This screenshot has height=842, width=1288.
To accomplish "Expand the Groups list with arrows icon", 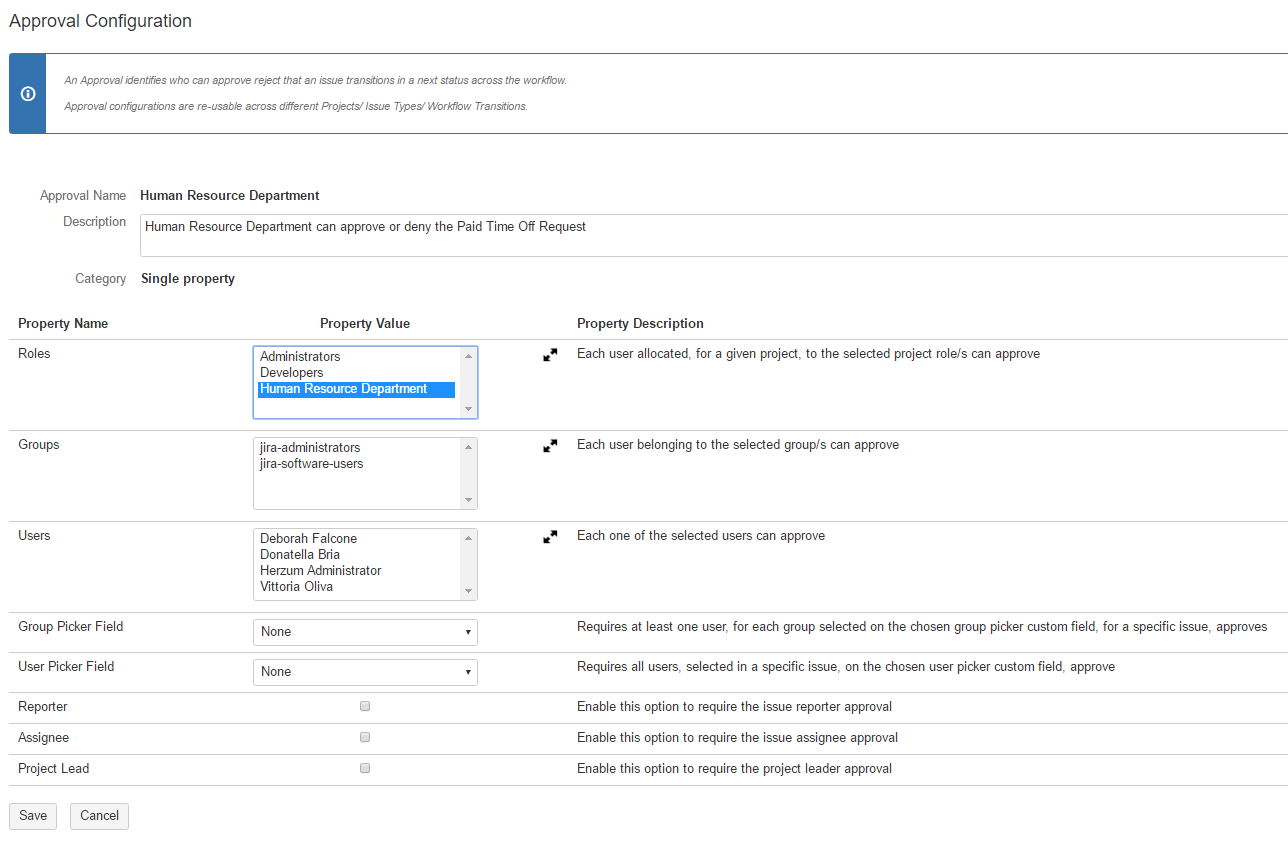I will [x=550, y=446].
